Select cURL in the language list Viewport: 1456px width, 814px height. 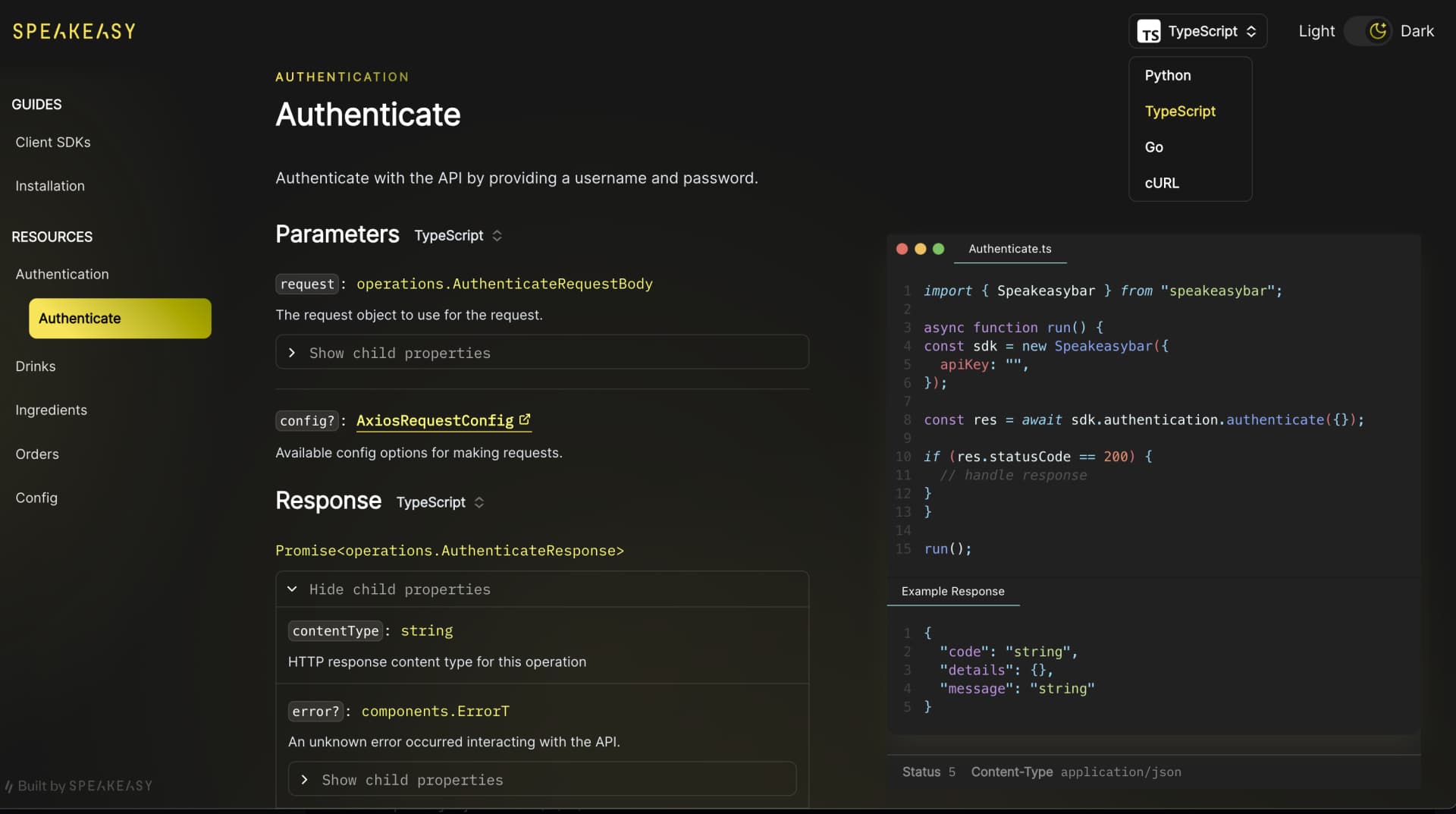1161,183
